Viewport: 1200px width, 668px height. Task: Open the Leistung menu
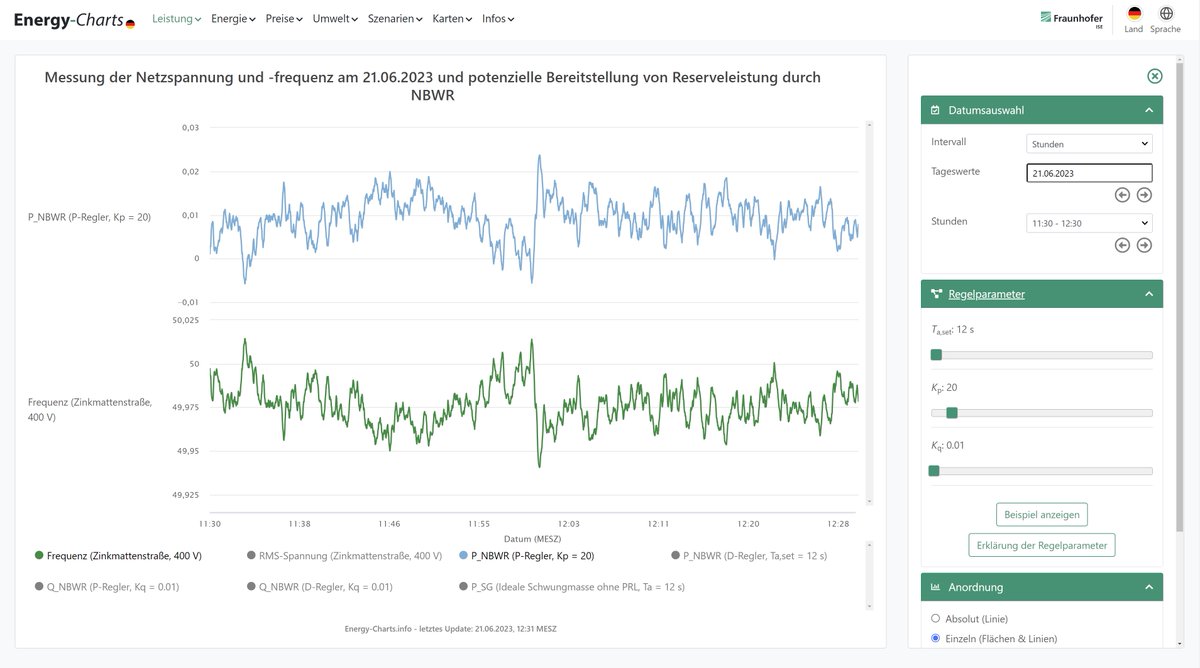tap(176, 19)
